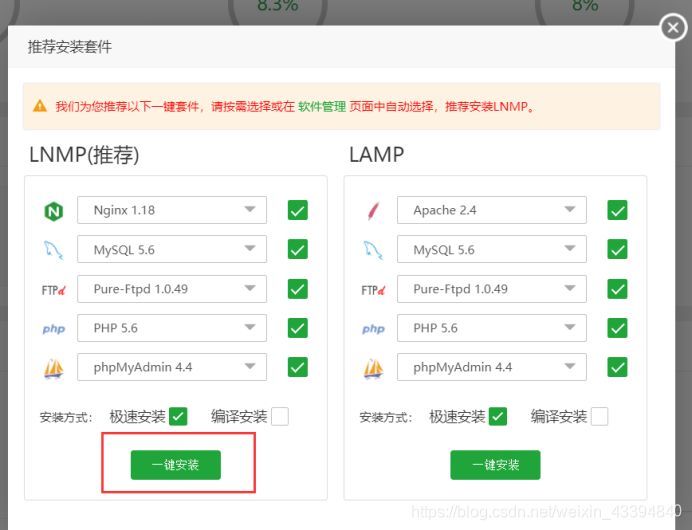Uncheck Nginx 1.18 in LNMP
Viewport: 692px width, 530px height.
pyautogui.click(x=298, y=210)
